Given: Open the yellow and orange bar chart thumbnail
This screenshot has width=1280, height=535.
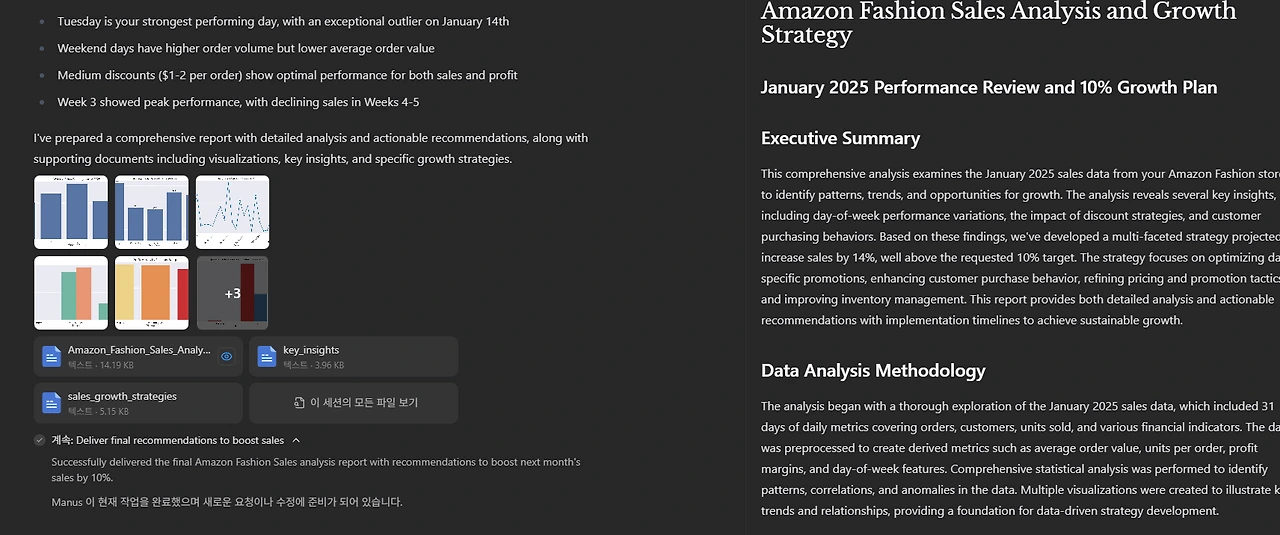Looking at the screenshot, I should pyautogui.click(x=152, y=293).
